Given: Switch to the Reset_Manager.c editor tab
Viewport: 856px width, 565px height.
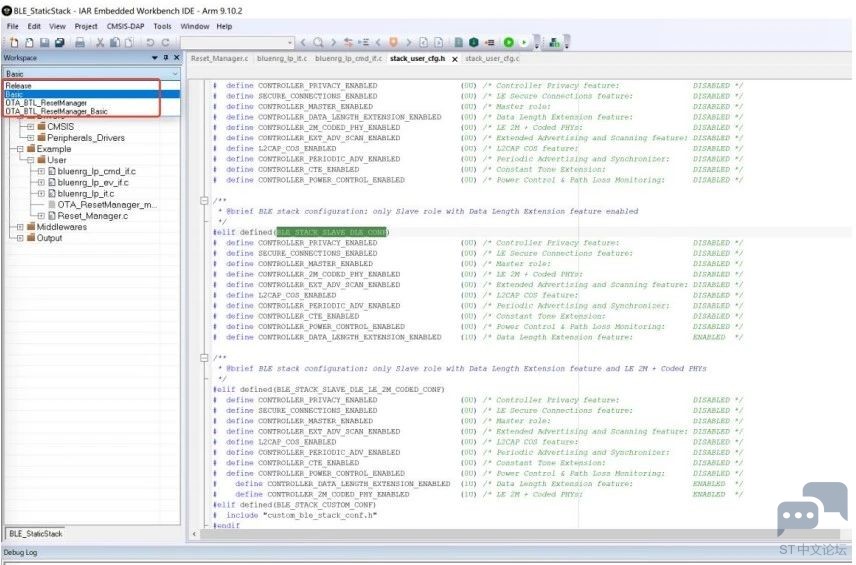Looking at the screenshot, I should [219, 58].
